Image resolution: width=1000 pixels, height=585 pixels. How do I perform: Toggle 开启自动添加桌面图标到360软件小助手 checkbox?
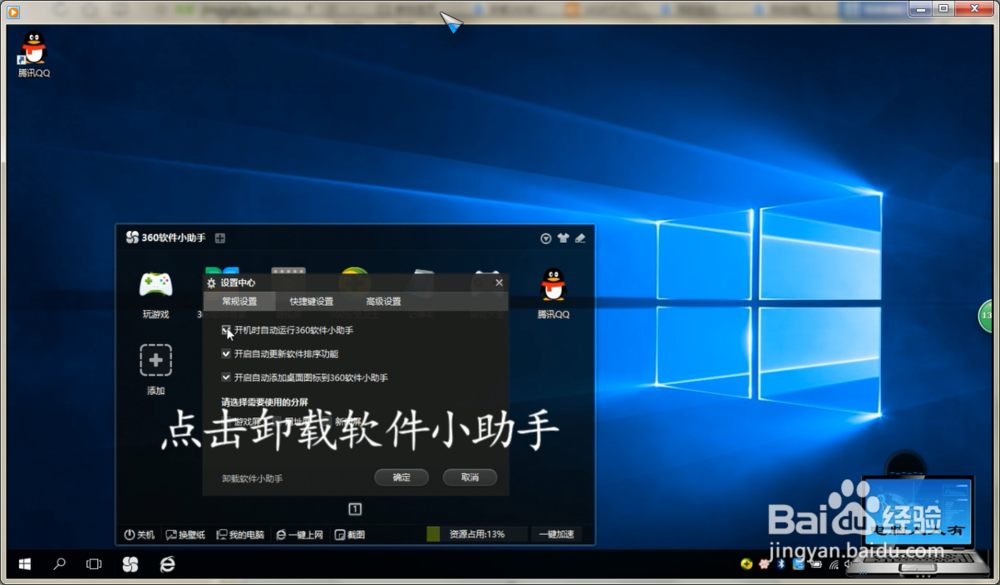[x=226, y=377]
